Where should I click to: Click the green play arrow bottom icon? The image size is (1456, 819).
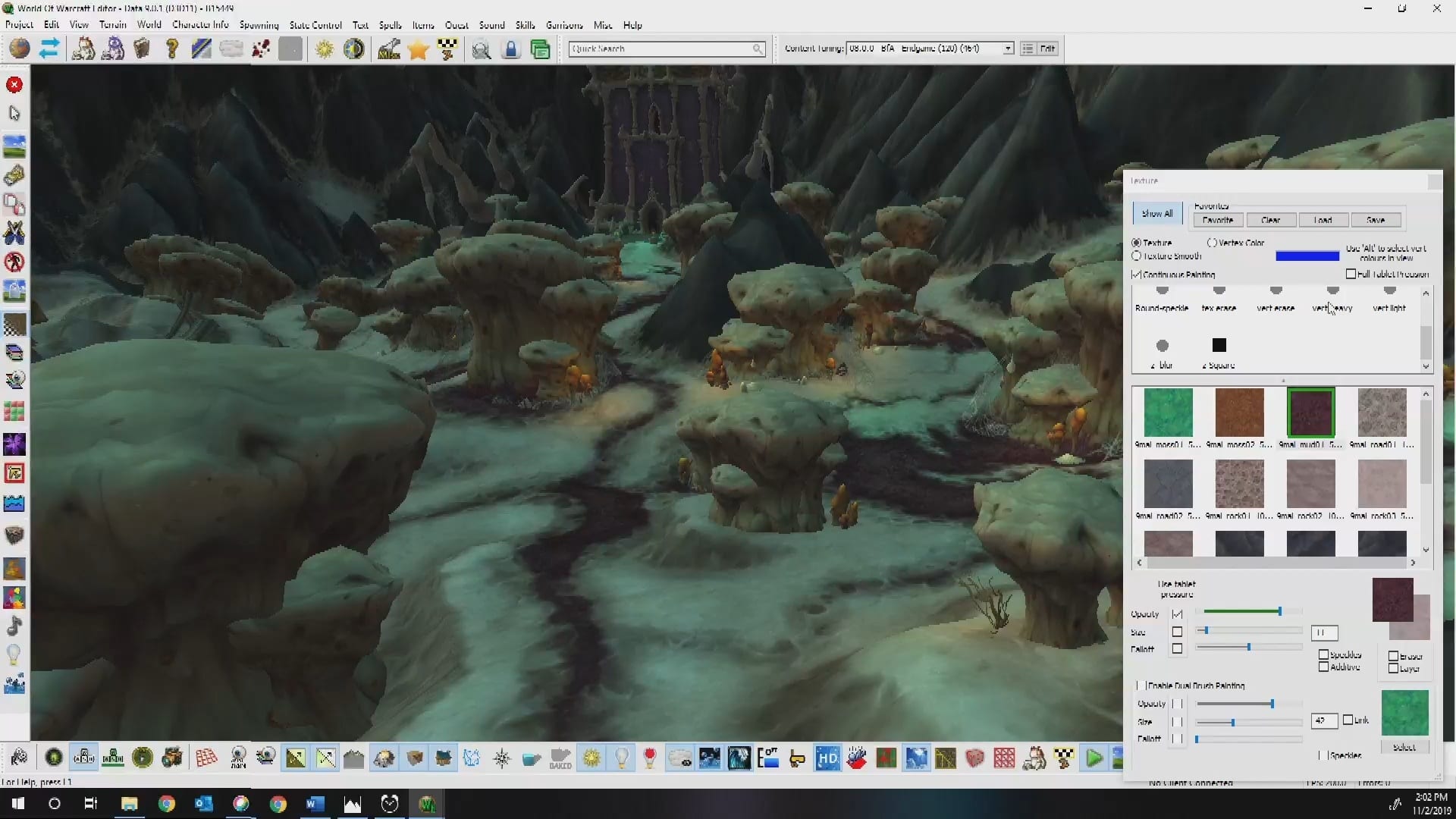[1094, 758]
